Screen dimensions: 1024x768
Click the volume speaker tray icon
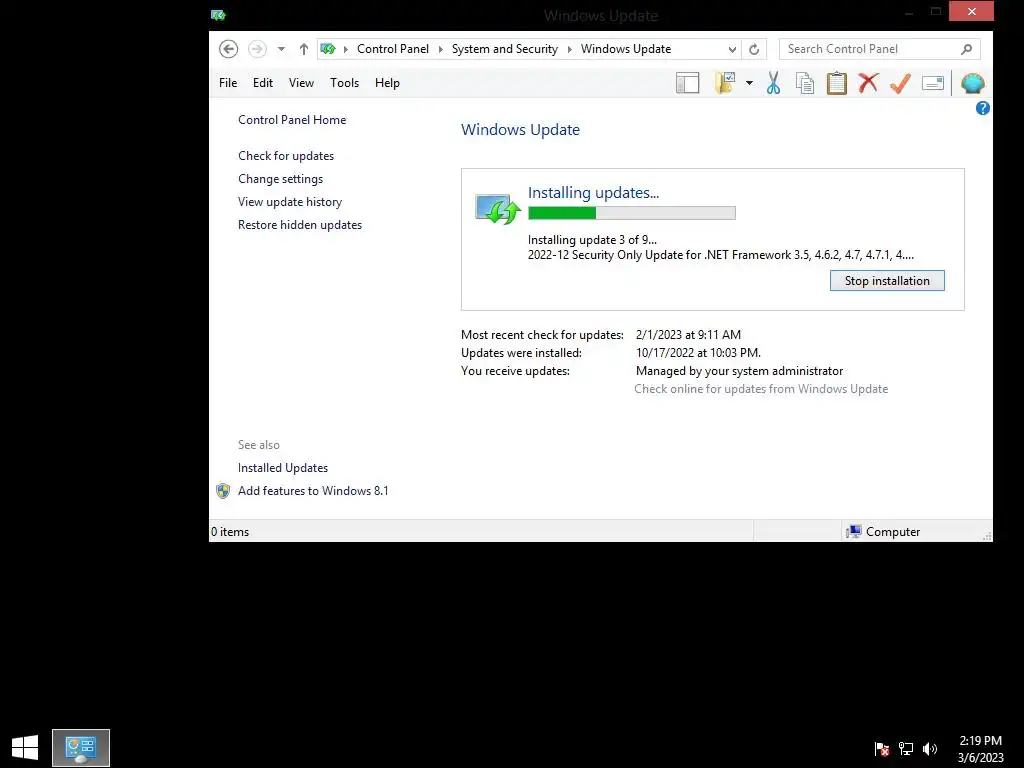point(930,749)
